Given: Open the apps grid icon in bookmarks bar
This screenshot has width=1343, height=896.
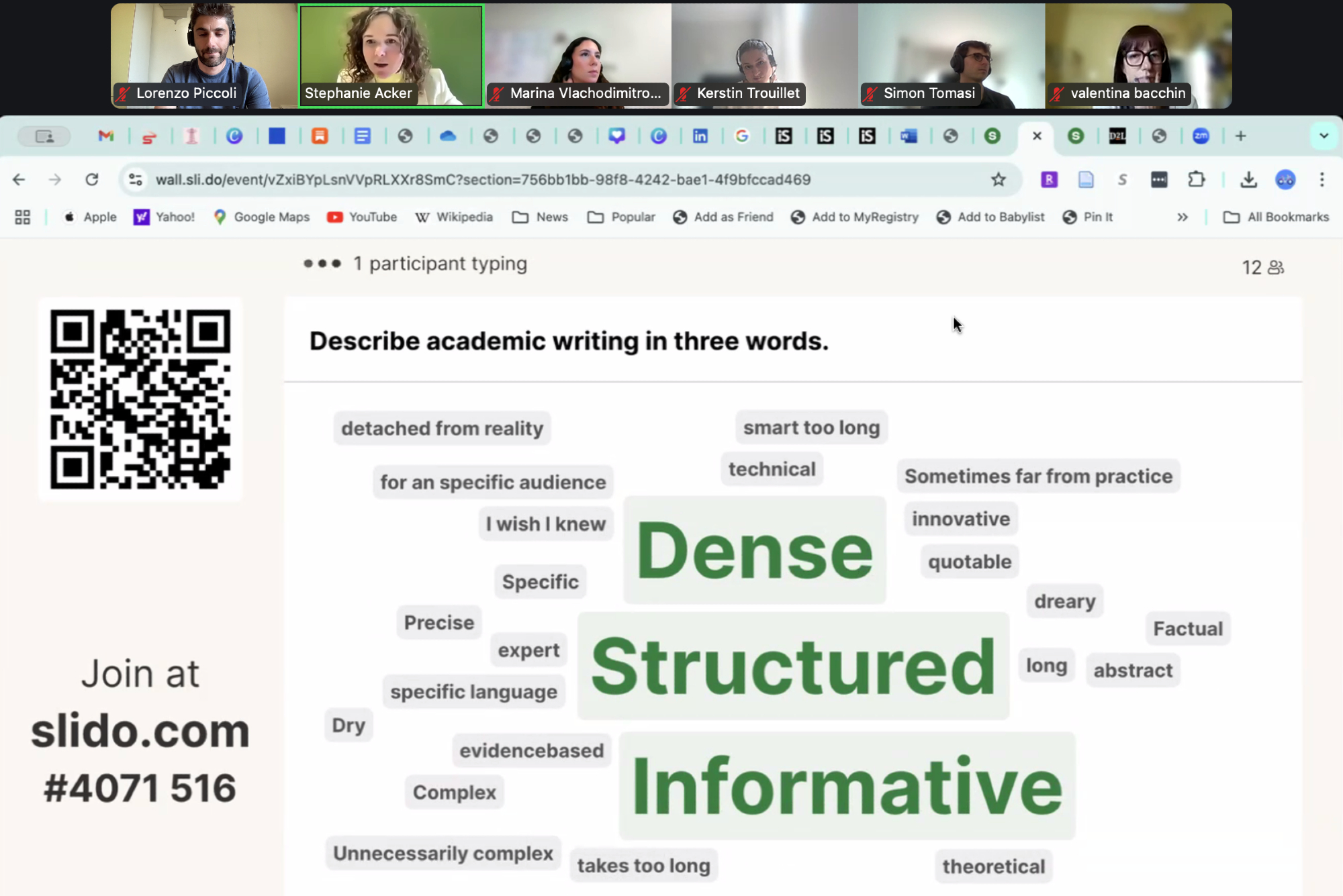Looking at the screenshot, I should (23, 217).
